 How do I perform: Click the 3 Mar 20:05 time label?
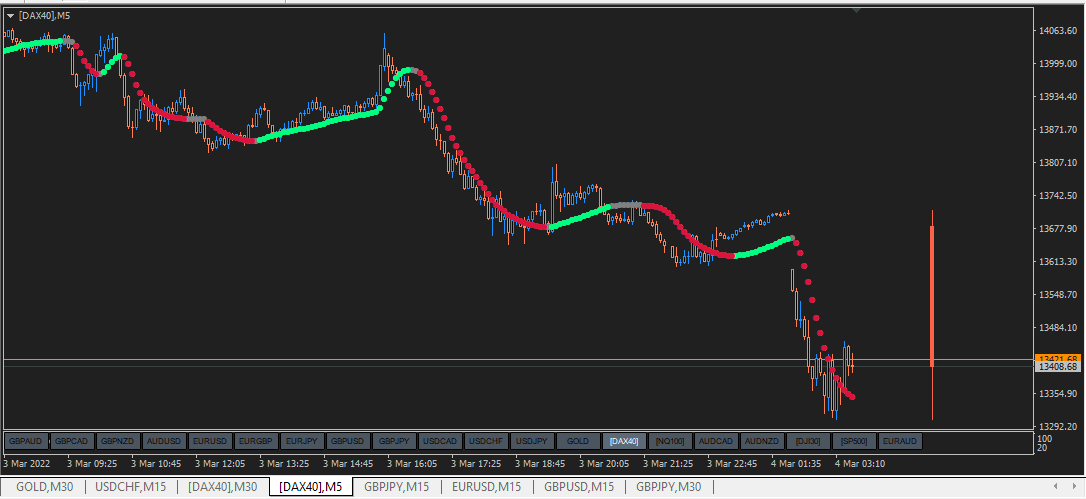click(x=605, y=463)
